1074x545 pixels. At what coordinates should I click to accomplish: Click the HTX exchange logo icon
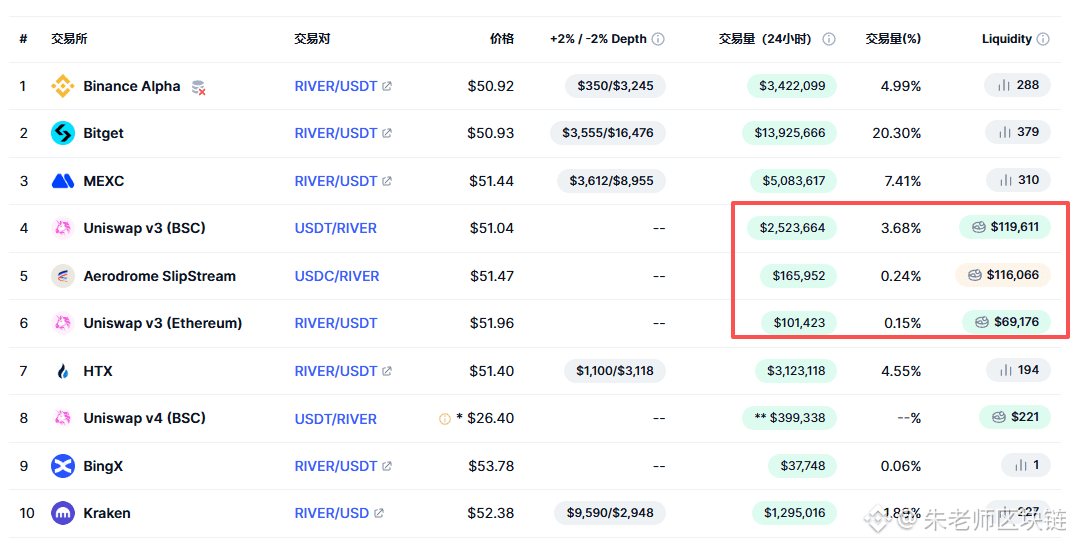pyautogui.click(x=63, y=371)
